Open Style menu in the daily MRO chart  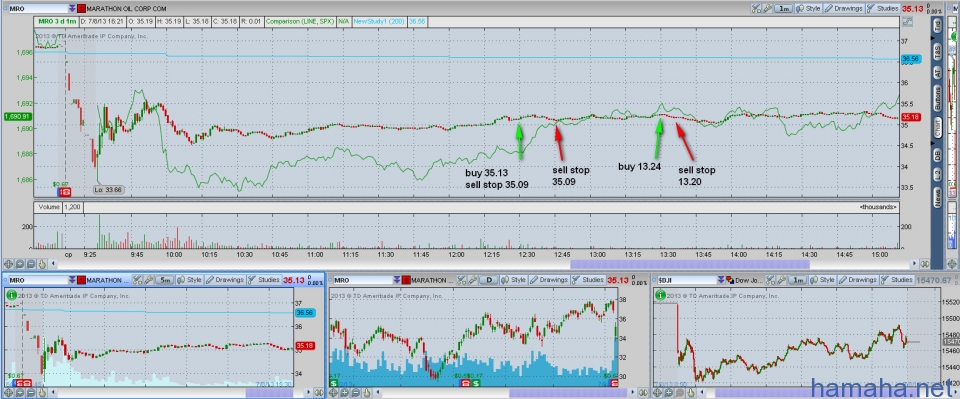click(x=513, y=280)
